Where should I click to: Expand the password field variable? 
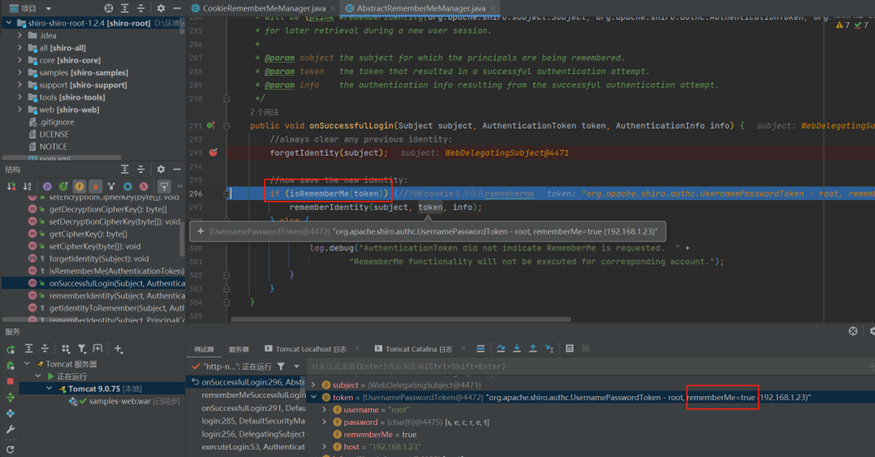[324, 422]
